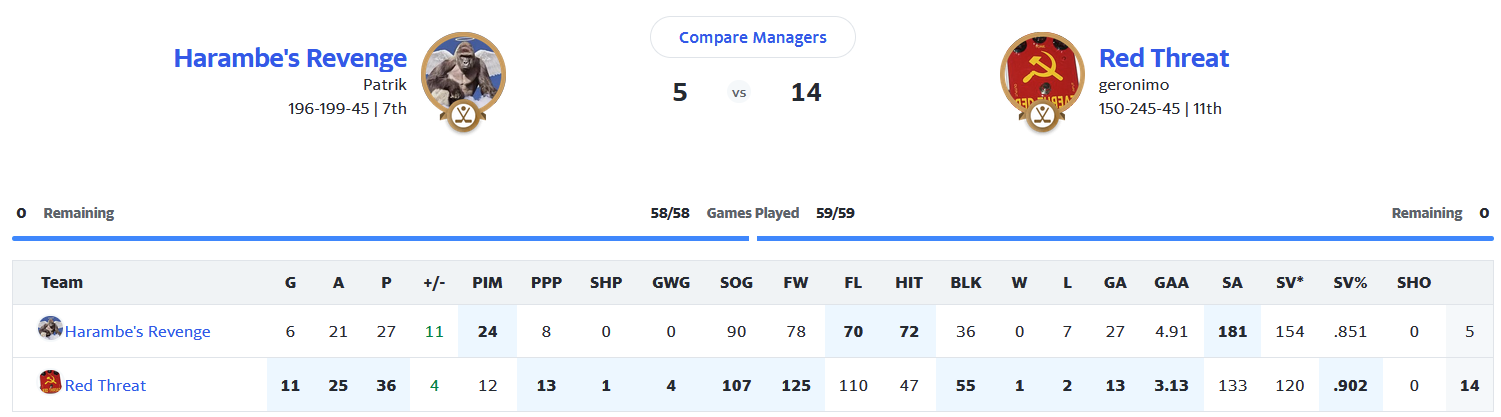The image size is (1501, 417).
Task: Click hockey badge under Red Threat avatar
Action: pos(1042,116)
